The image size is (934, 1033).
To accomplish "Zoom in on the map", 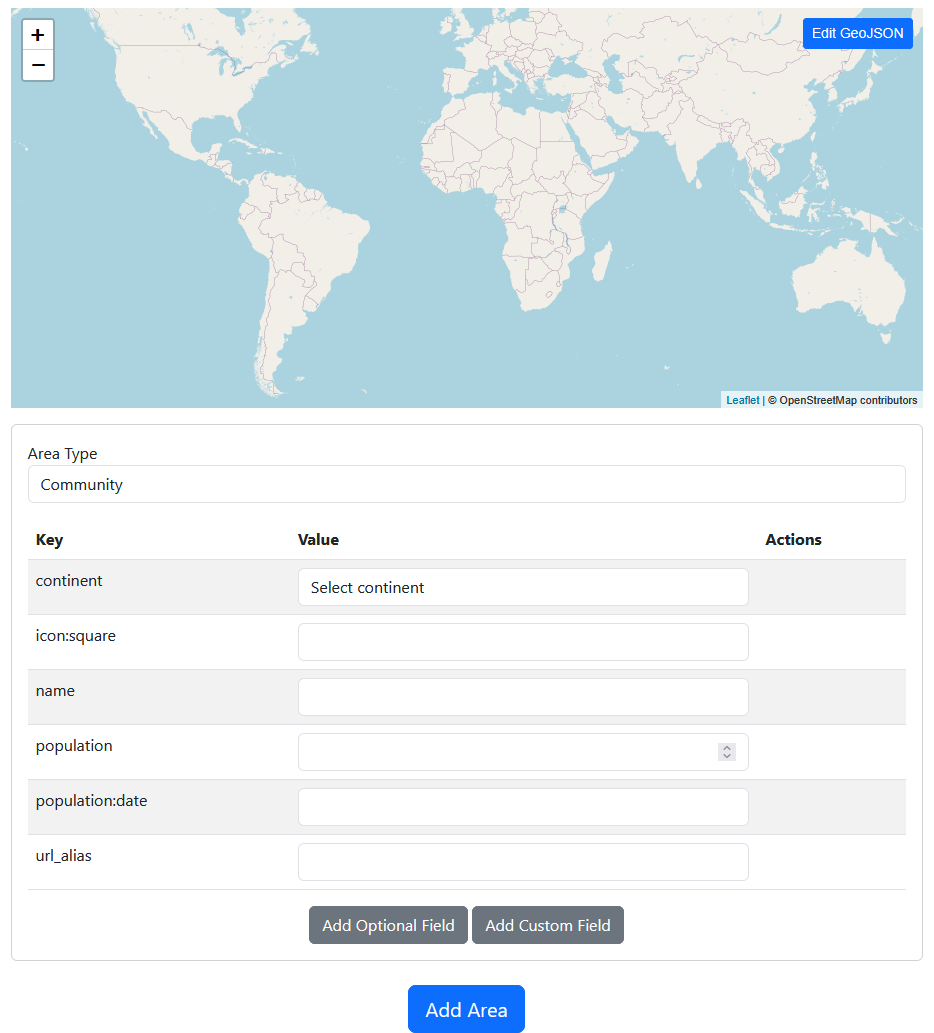I will 38,35.
